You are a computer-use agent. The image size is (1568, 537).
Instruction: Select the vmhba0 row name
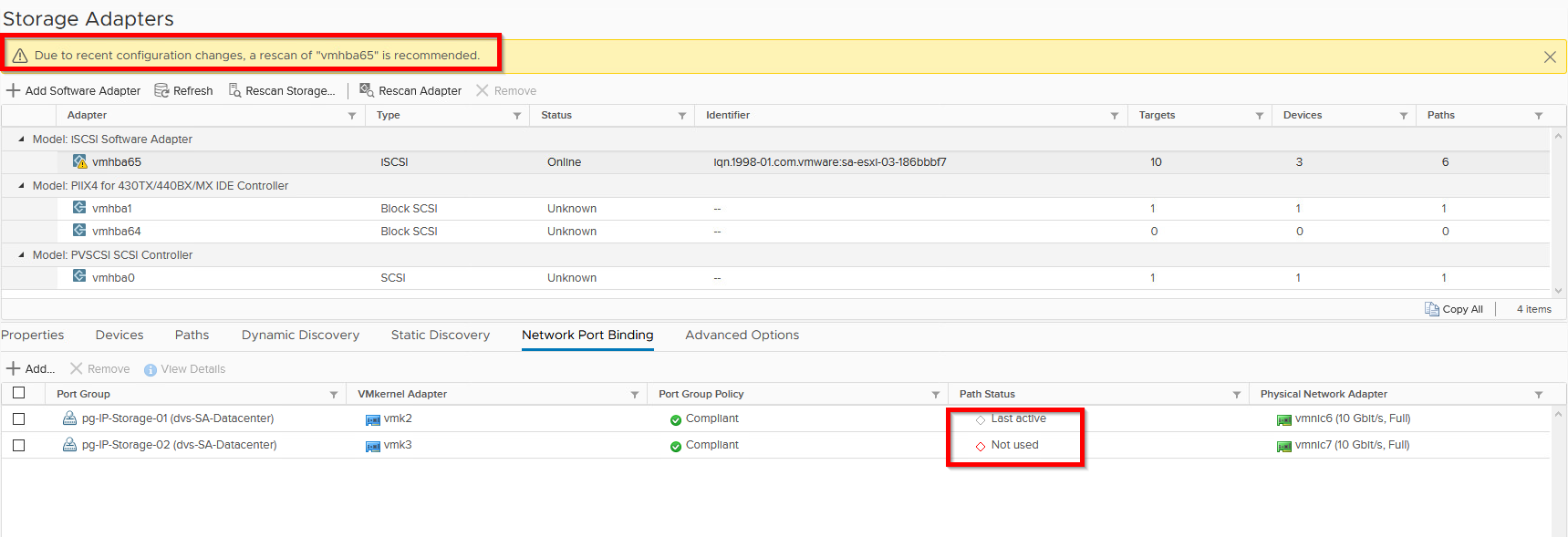113,278
